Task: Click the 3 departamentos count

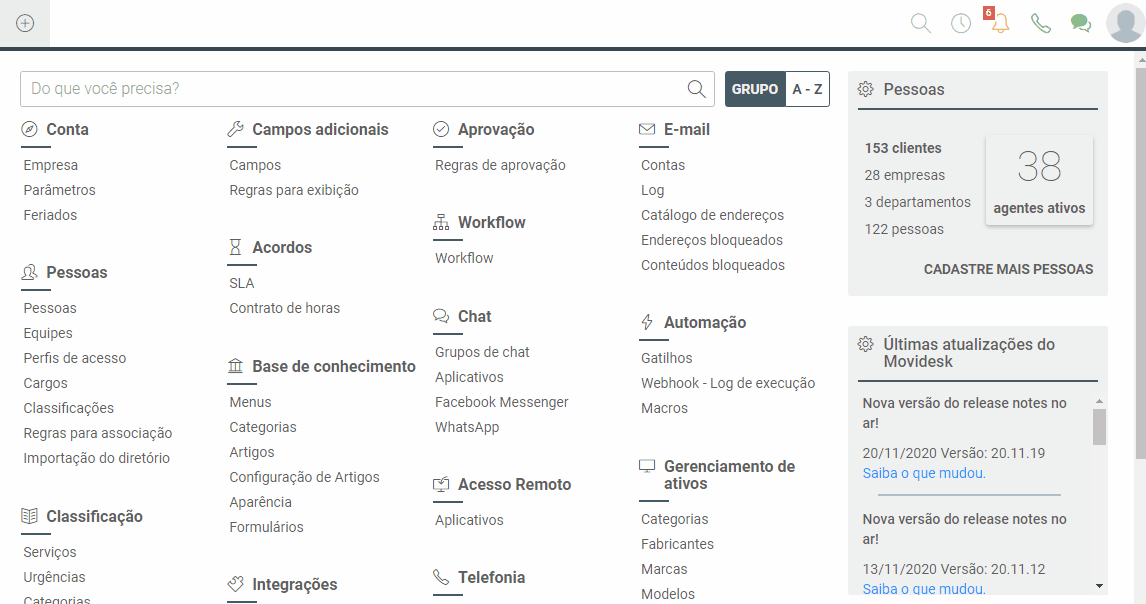Action: point(917,203)
